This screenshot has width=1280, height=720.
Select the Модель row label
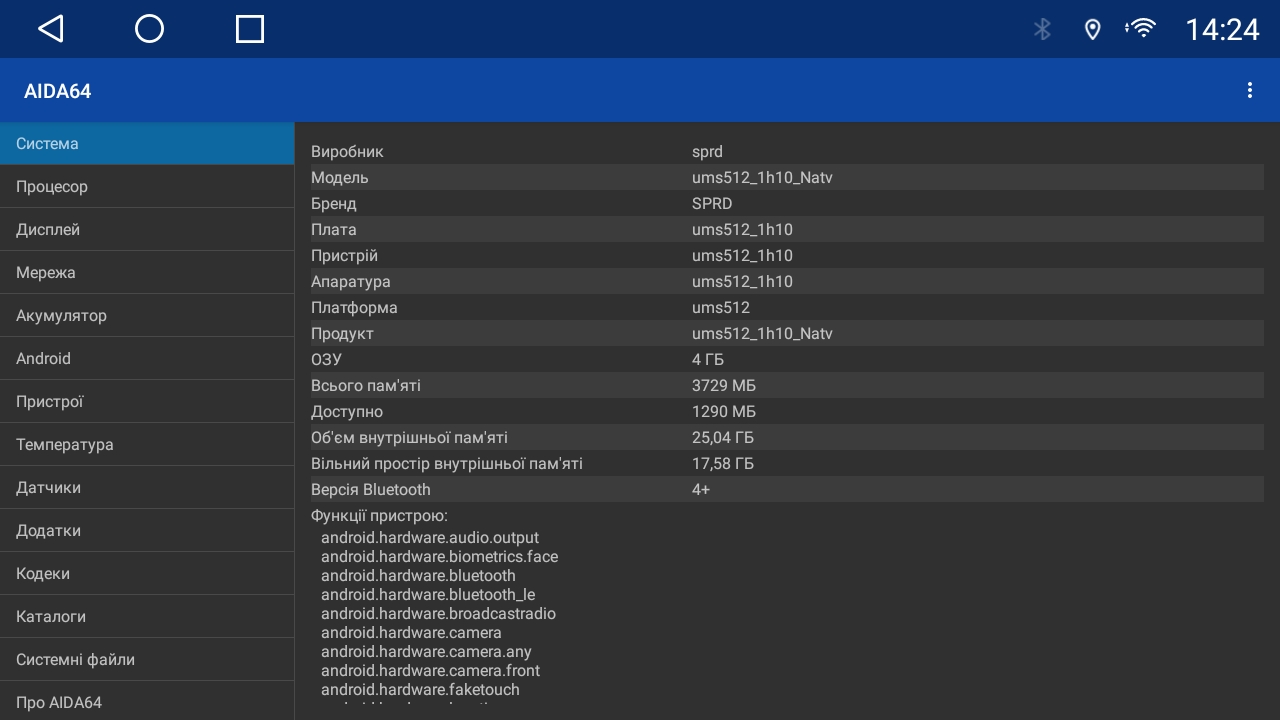[339, 178]
